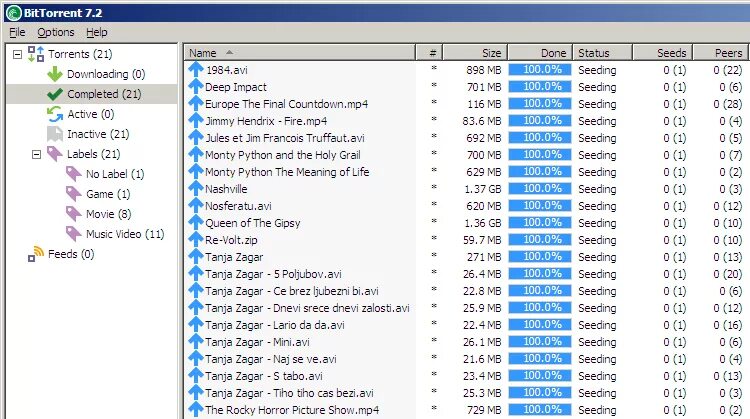The width and height of the screenshot is (750, 419).
Task: Click the Music Video tag icon
Action: point(74,234)
